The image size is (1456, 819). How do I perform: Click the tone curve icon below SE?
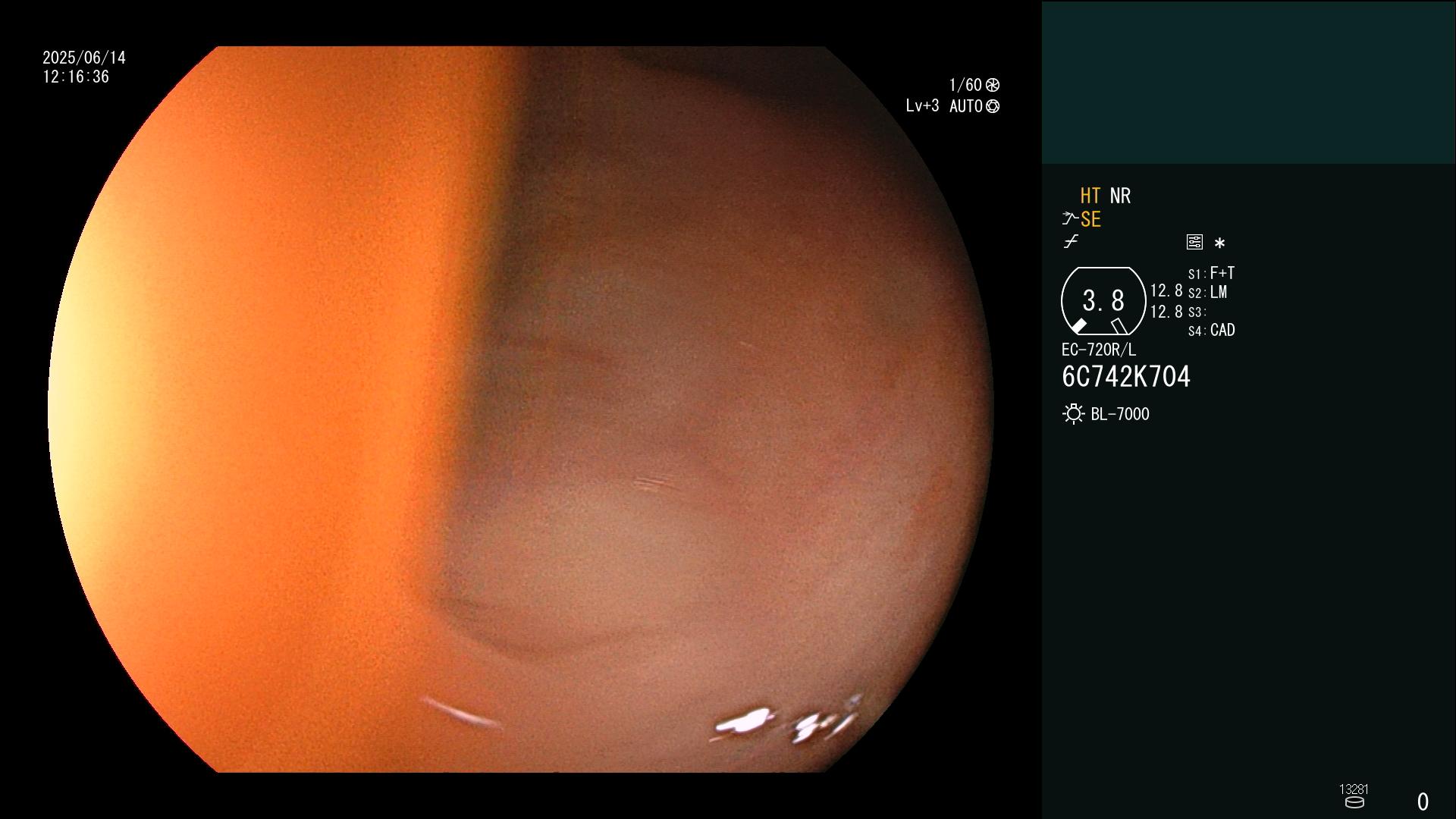(x=1071, y=242)
